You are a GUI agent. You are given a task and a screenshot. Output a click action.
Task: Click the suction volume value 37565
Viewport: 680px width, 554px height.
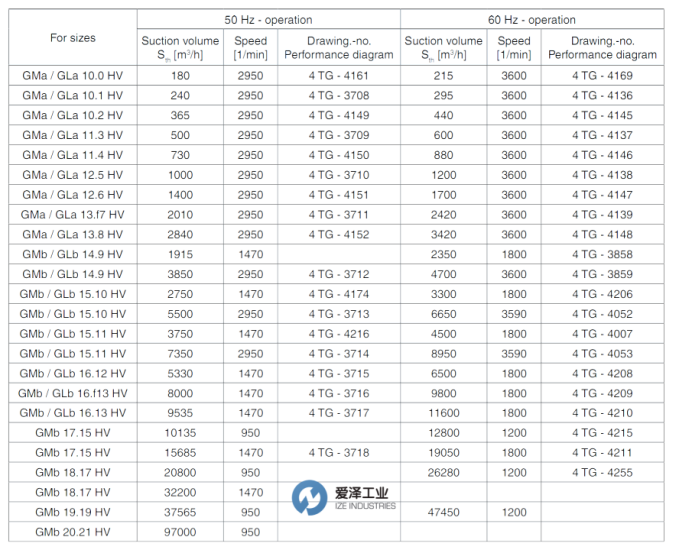coord(180,512)
